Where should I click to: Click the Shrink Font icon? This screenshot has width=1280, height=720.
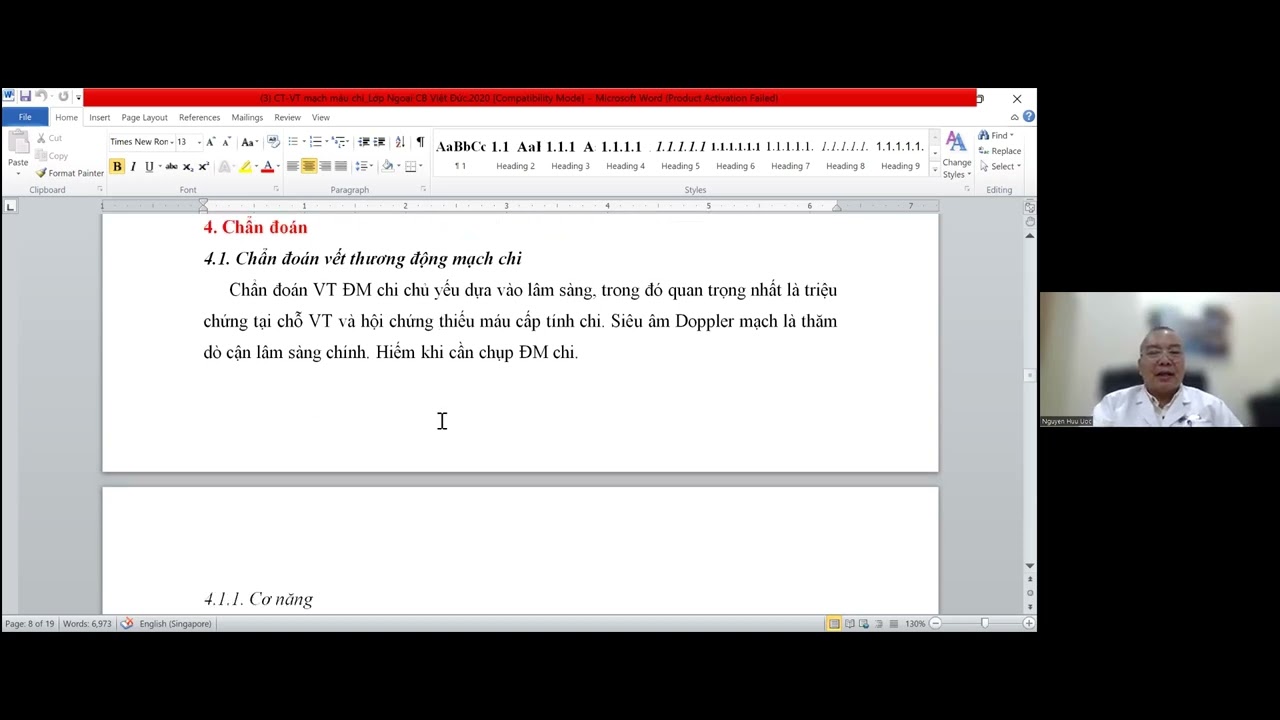click(x=226, y=142)
